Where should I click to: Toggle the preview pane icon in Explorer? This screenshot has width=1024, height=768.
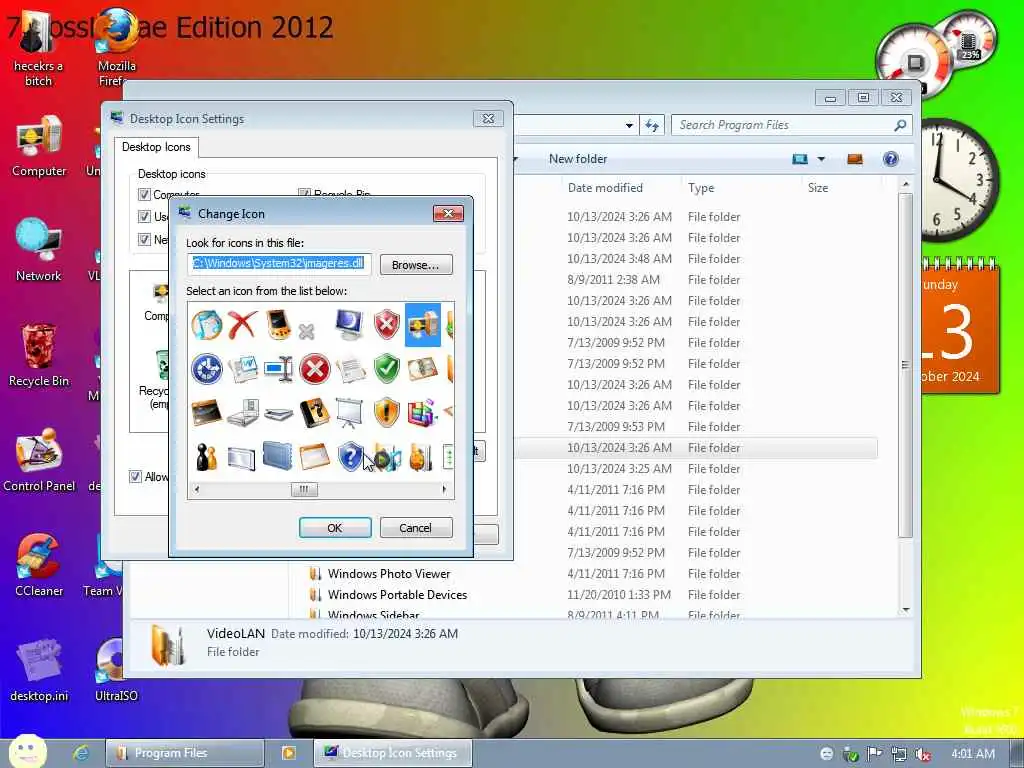click(x=855, y=159)
